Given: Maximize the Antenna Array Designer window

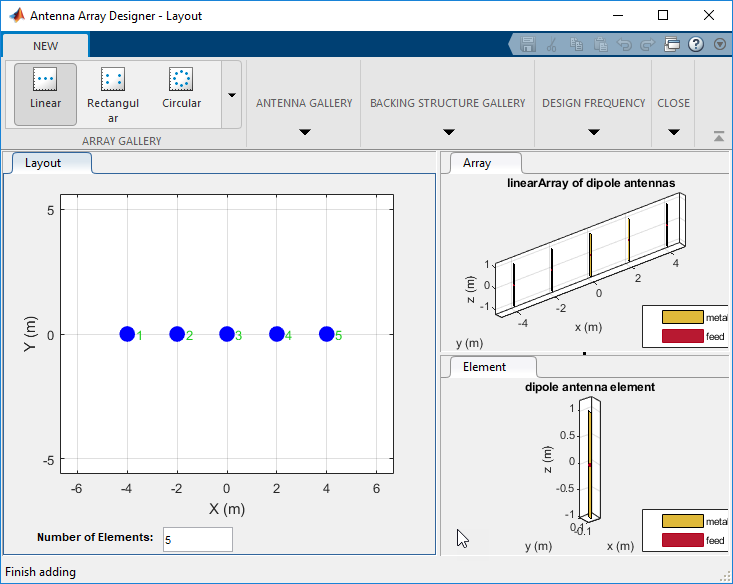Looking at the screenshot, I should click(x=663, y=15).
